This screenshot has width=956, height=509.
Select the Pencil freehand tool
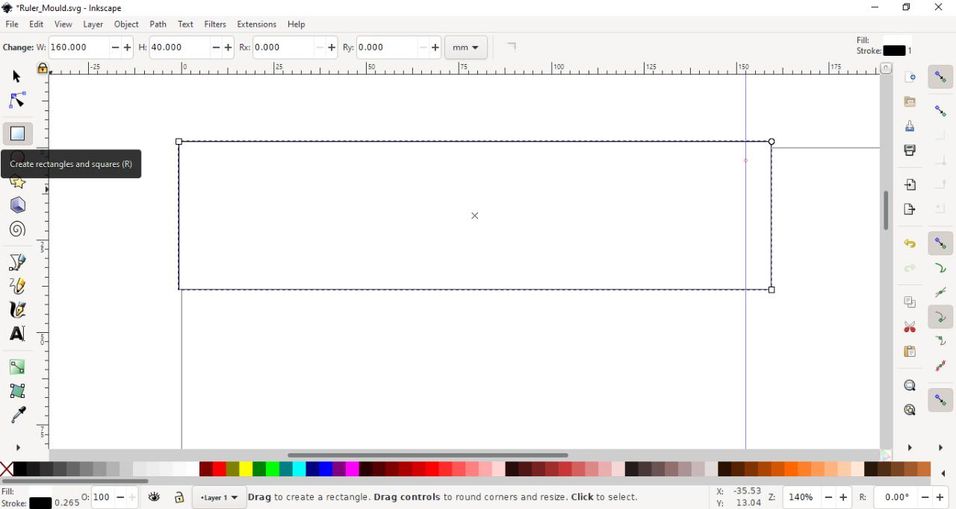pos(17,286)
